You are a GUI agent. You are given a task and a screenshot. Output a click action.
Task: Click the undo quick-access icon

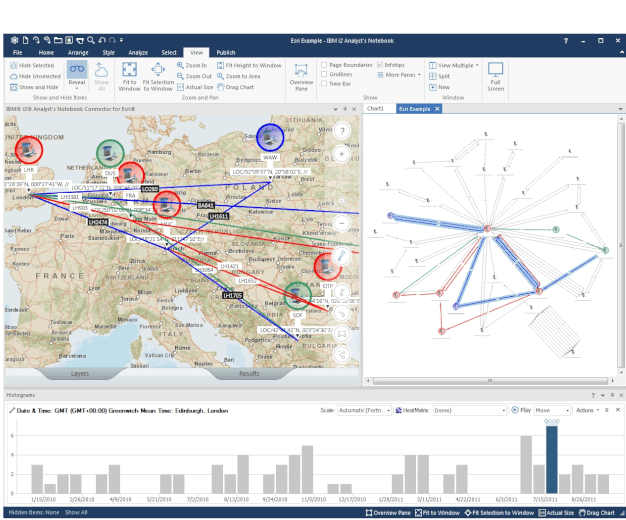point(102,40)
